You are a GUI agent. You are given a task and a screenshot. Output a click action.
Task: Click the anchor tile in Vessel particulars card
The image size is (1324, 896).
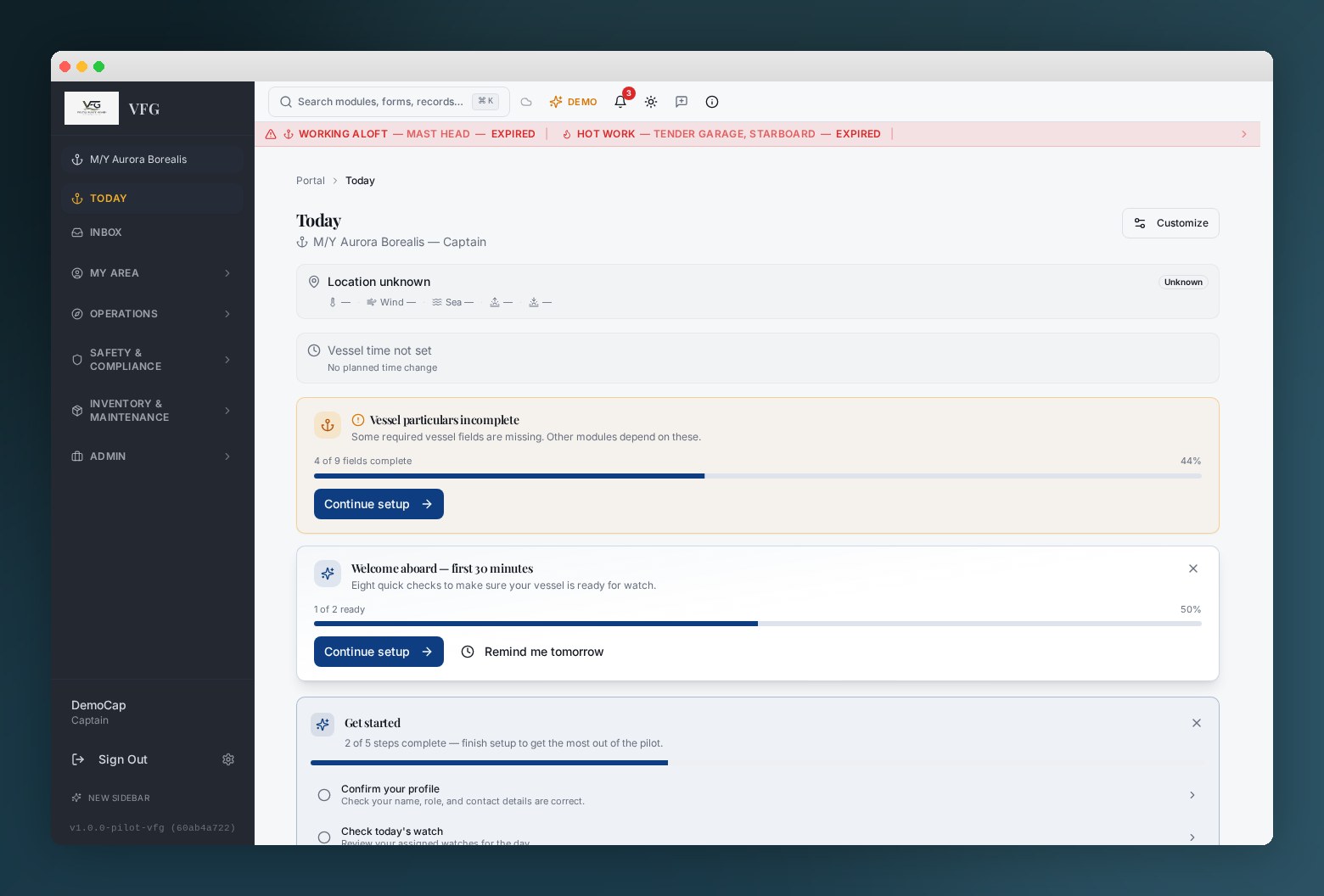[328, 425]
